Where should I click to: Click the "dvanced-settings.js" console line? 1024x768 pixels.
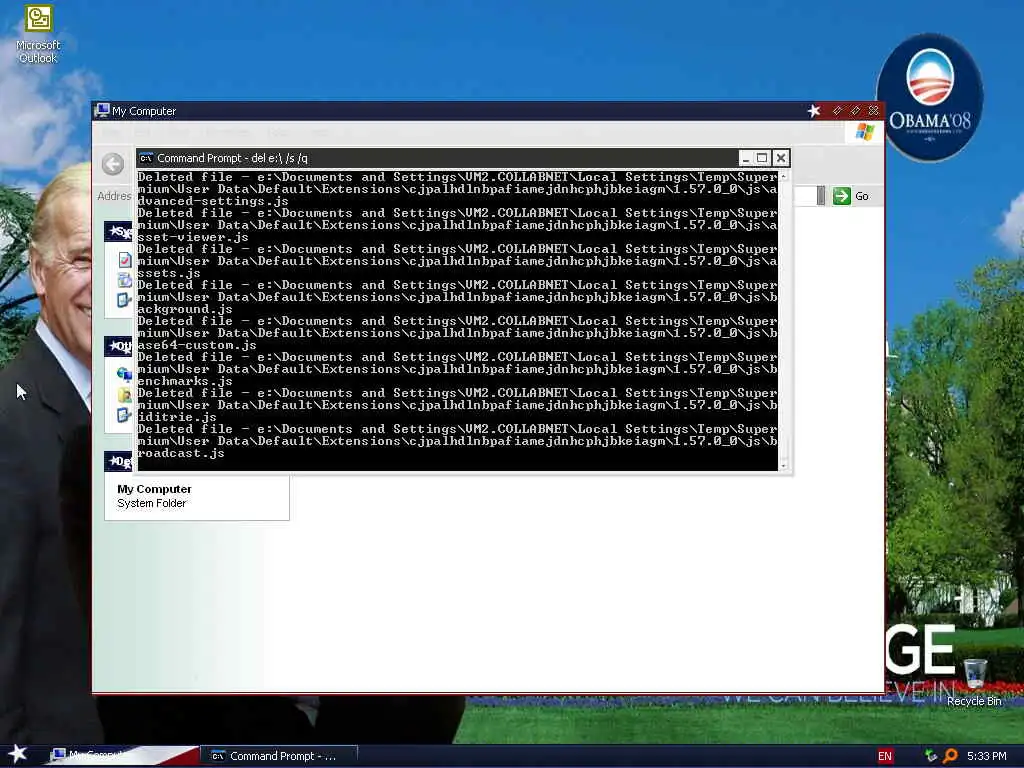pos(213,201)
